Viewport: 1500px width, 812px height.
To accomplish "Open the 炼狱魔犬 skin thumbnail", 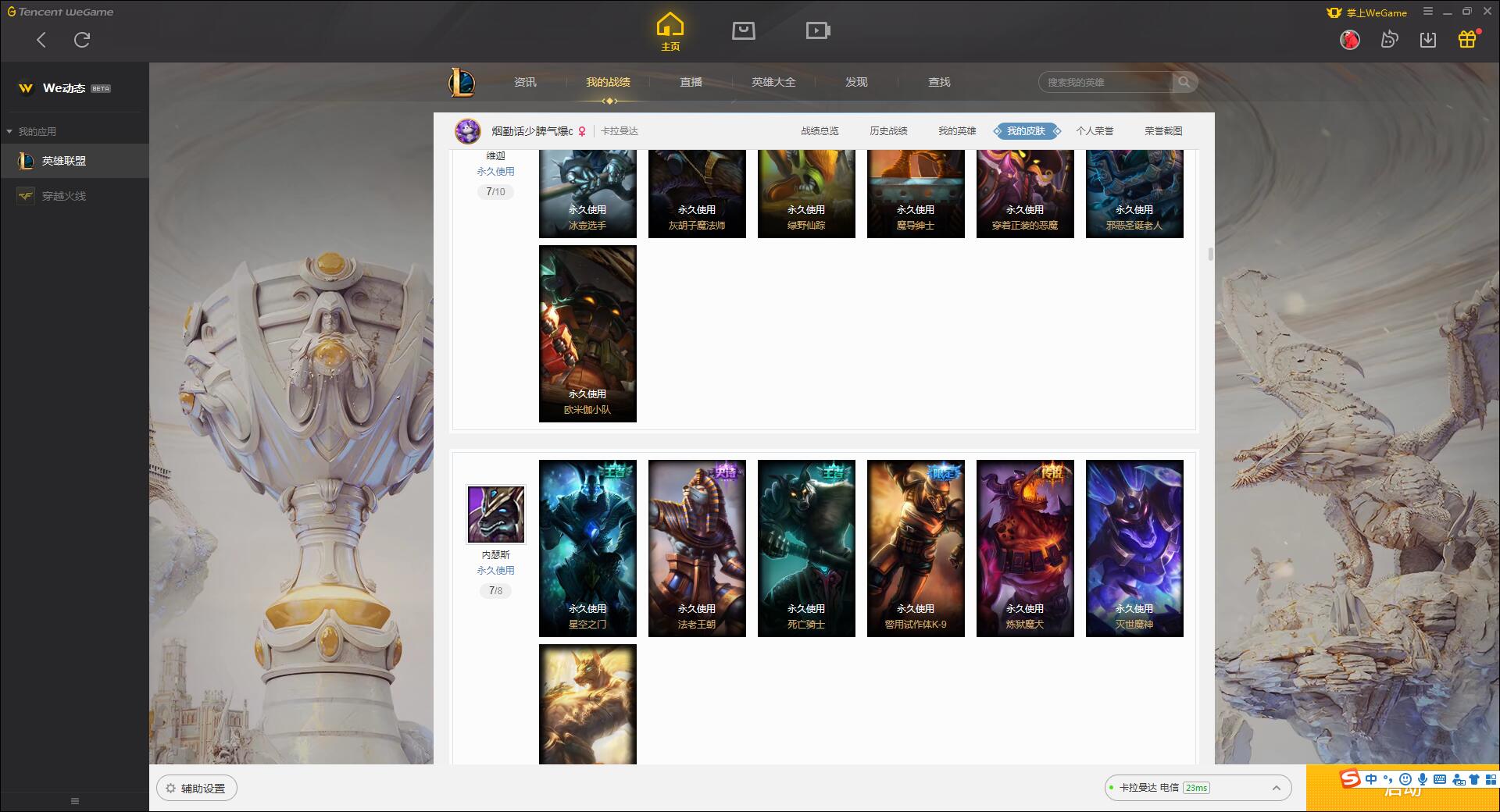I will point(1025,549).
